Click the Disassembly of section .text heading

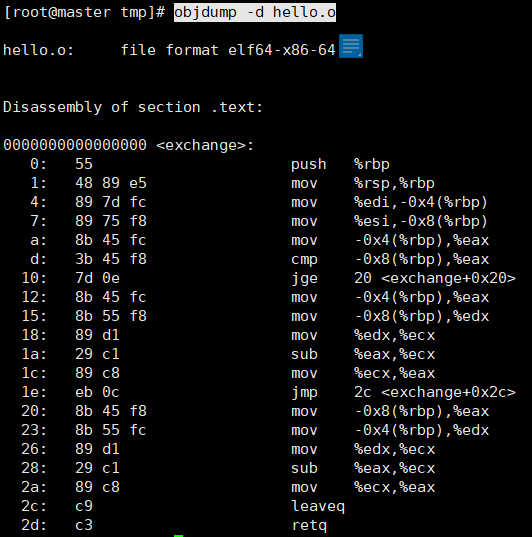(133, 107)
